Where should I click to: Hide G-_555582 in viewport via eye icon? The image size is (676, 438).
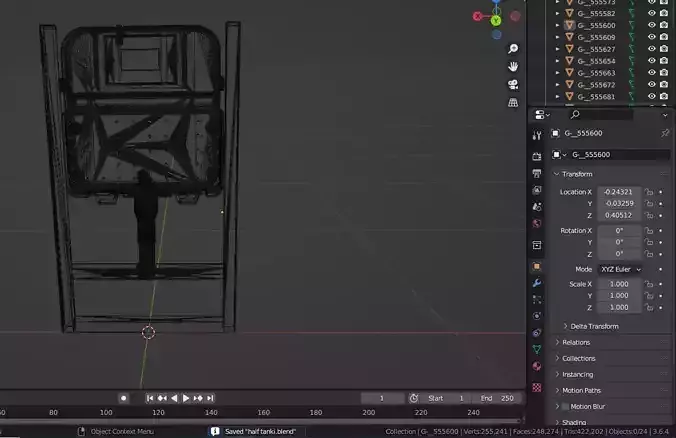tap(652, 13)
